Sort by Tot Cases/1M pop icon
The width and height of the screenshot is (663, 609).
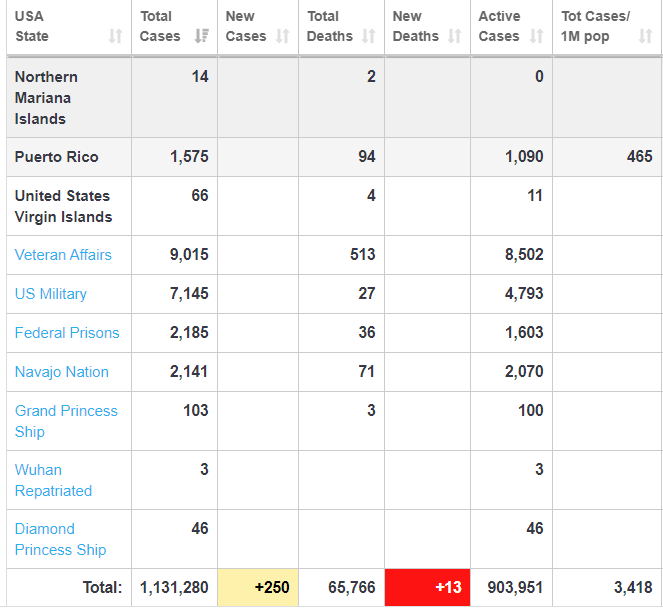pyautogui.click(x=645, y=37)
